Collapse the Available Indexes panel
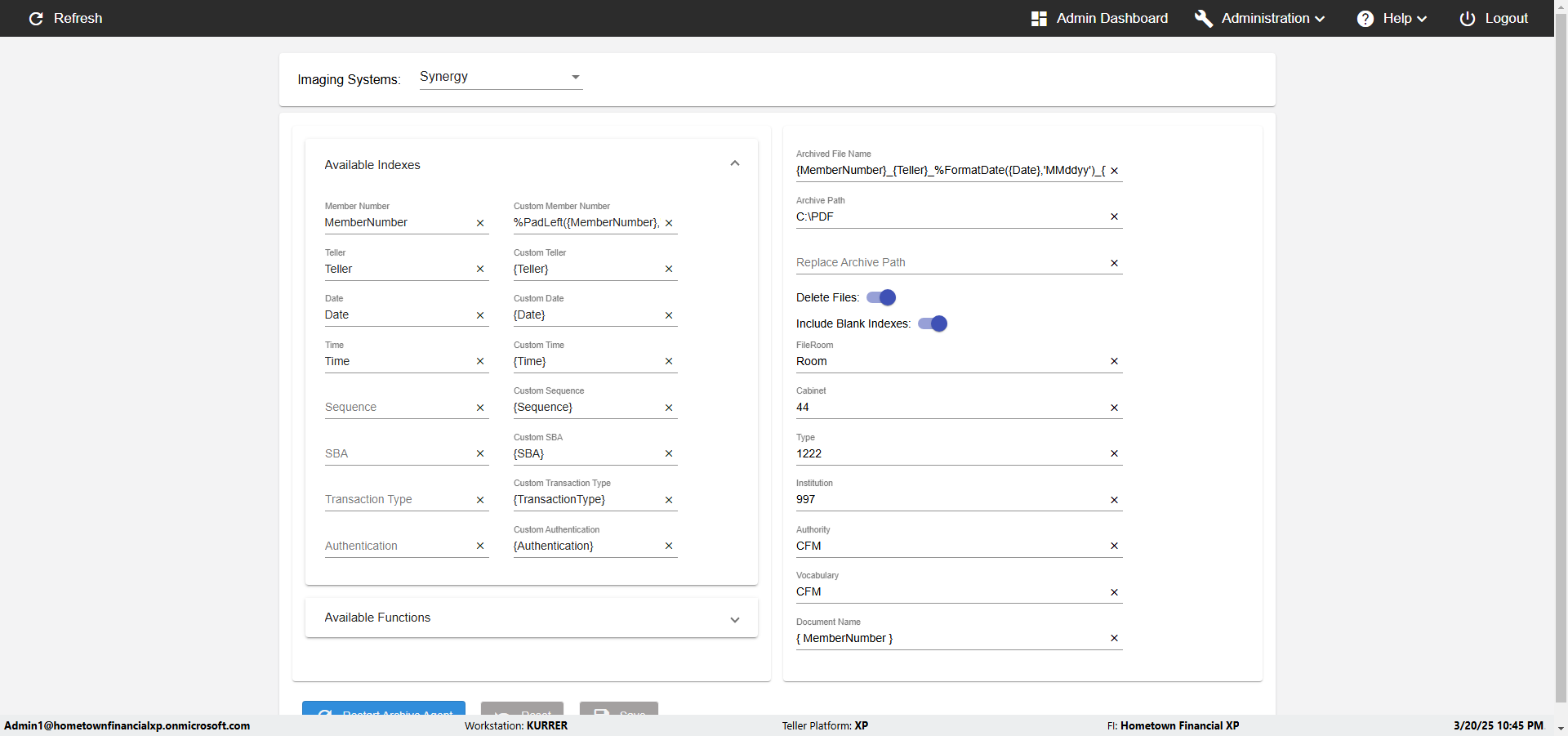The image size is (1568, 736). click(735, 164)
